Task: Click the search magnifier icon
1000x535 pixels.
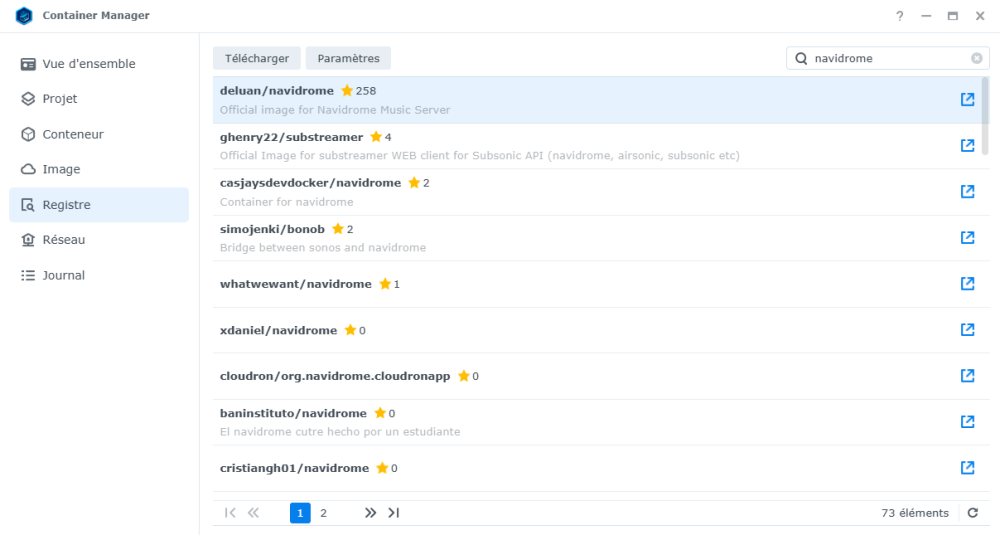Action: (801, 59)
